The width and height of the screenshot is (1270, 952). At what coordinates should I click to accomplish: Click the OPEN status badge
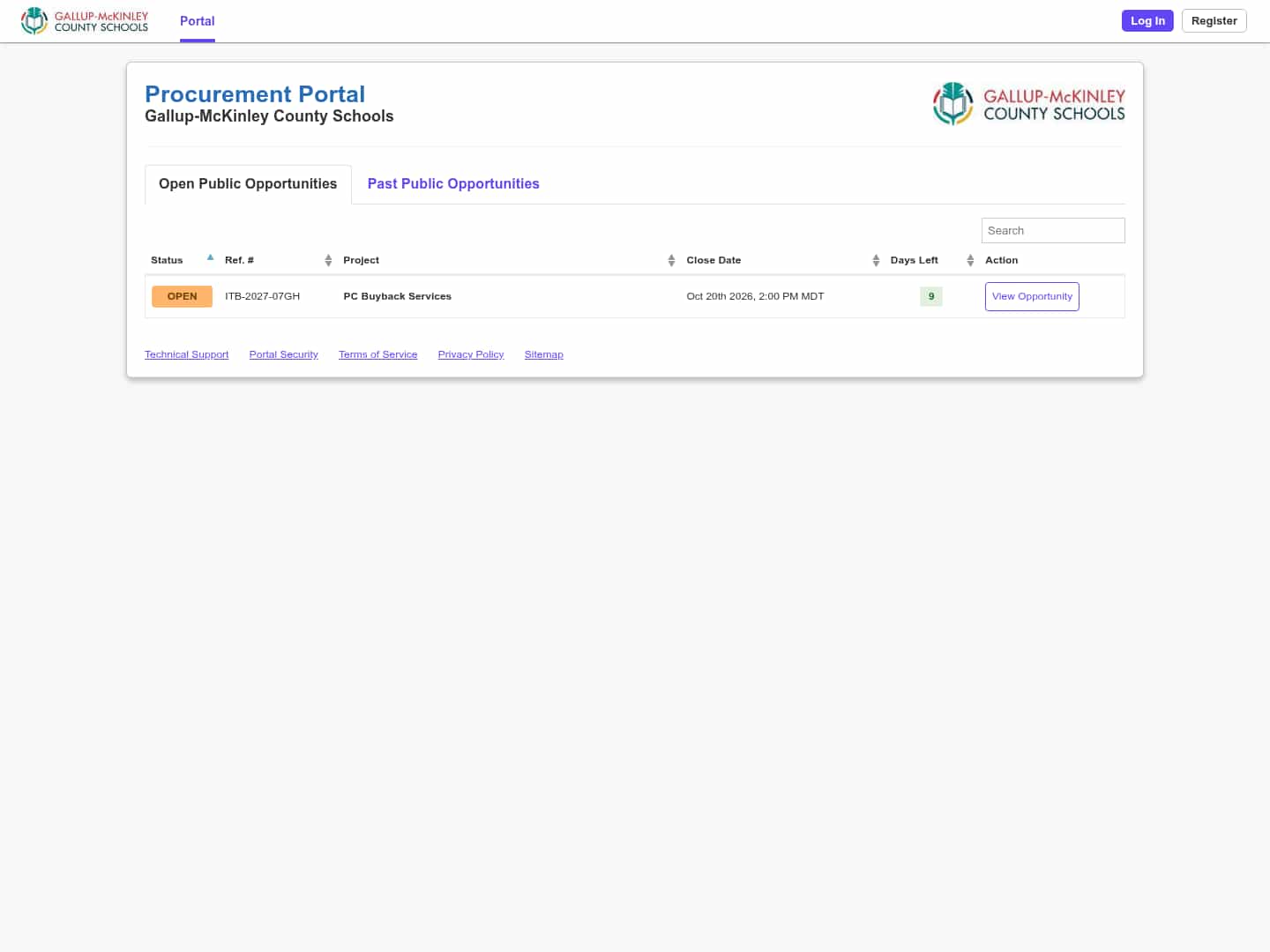[x=183, y=296]
